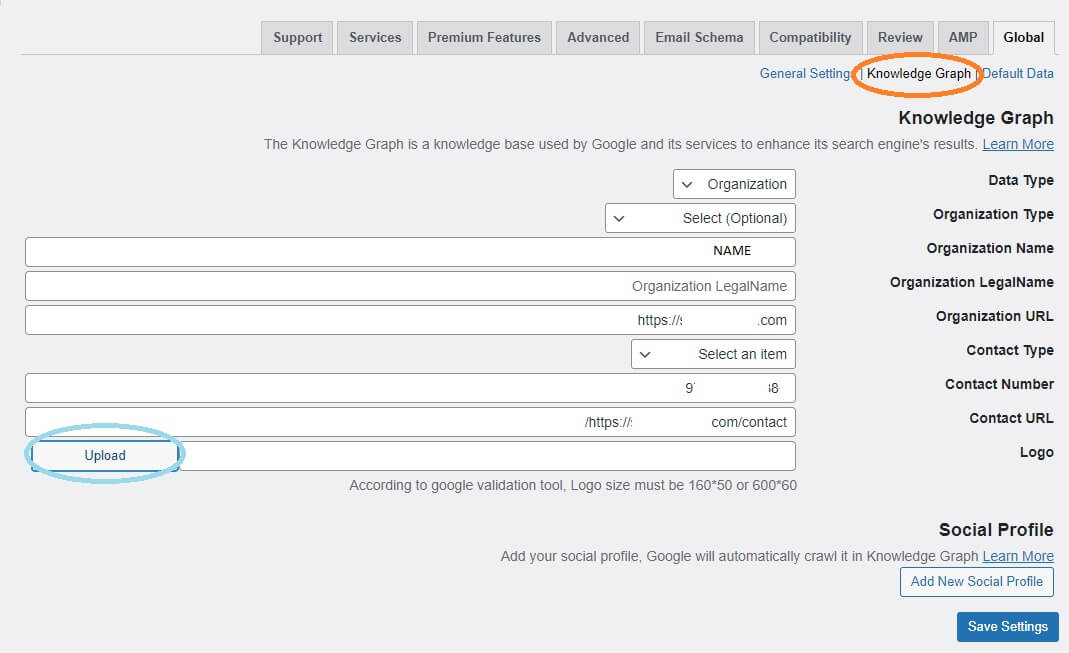
Task: Open the Data Type Organization dropdown
Action: [734, 184]
